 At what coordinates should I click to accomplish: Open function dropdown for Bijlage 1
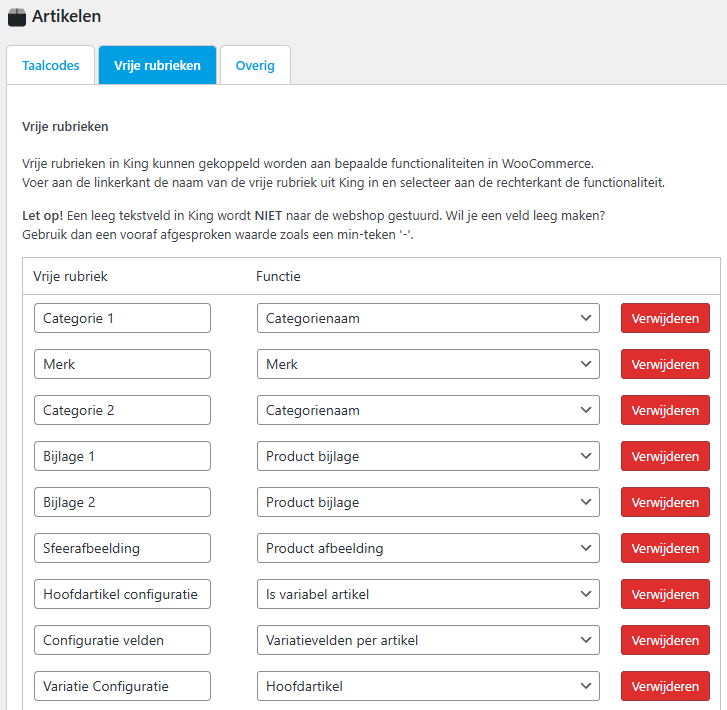(x=428, y=456)
